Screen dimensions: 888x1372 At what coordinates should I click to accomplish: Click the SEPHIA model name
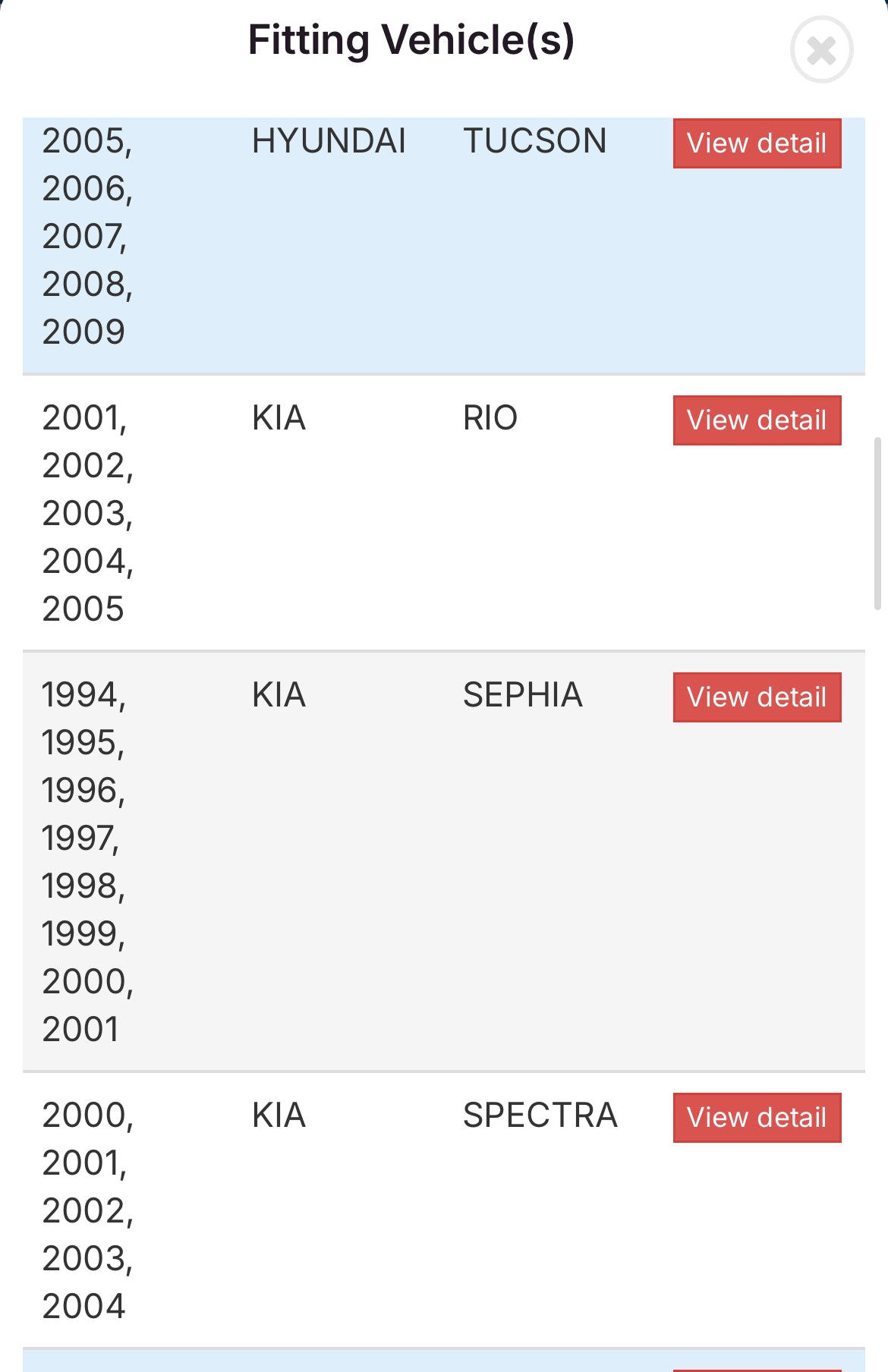522,695
